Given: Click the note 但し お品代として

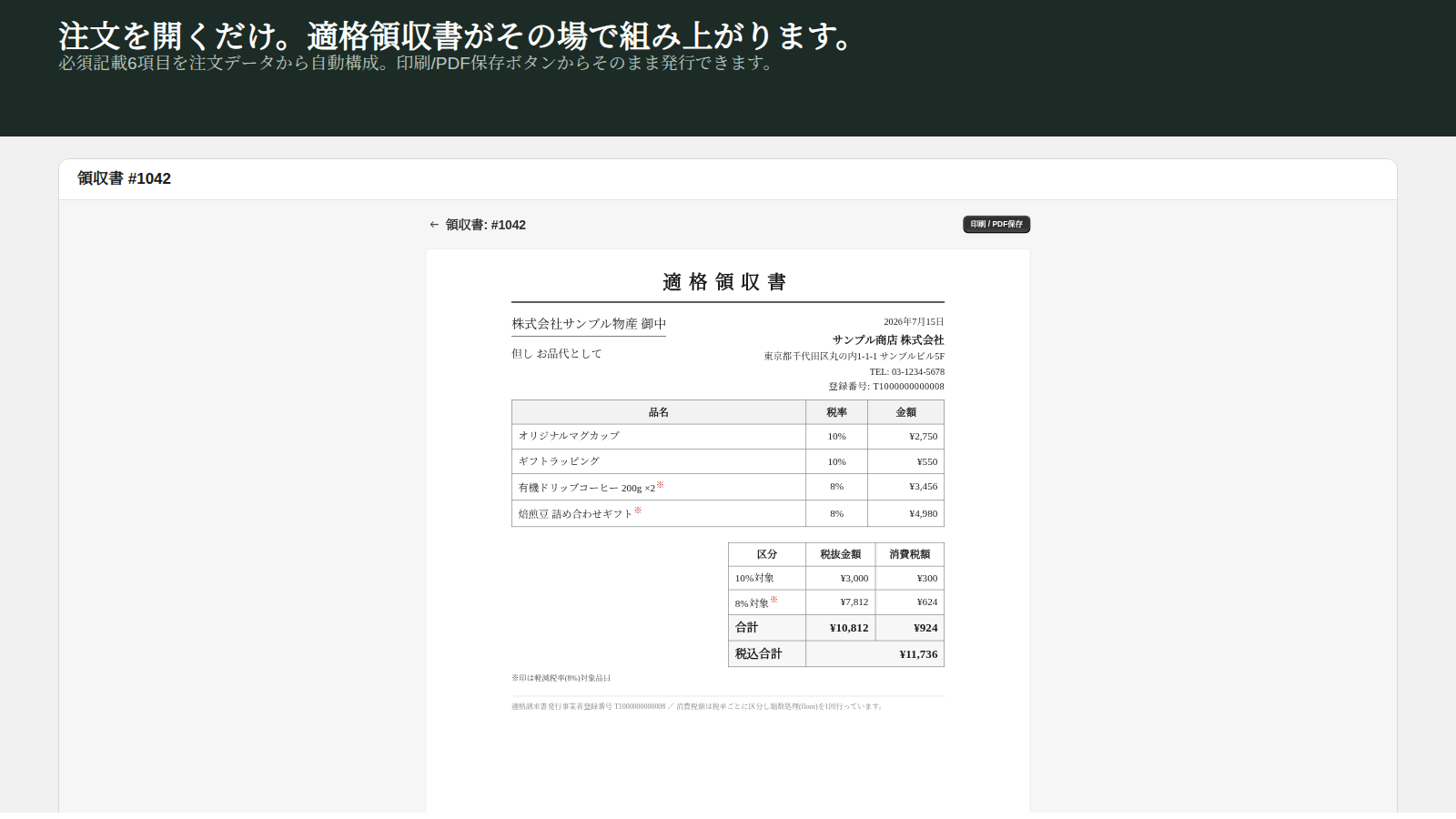Looking at the screenshot, I should (x=557, y=354).
